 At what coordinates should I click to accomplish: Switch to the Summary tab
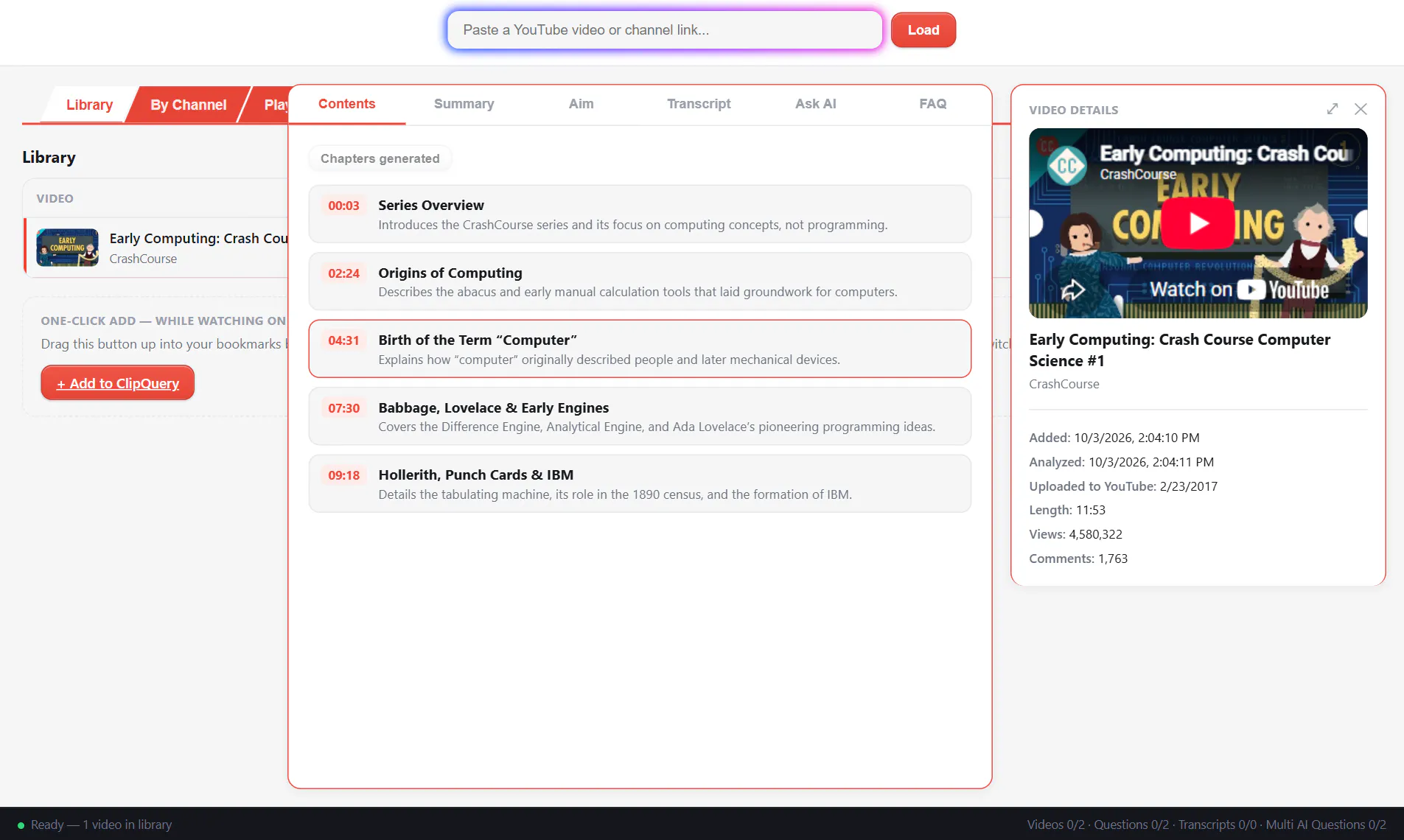(464, 104)
